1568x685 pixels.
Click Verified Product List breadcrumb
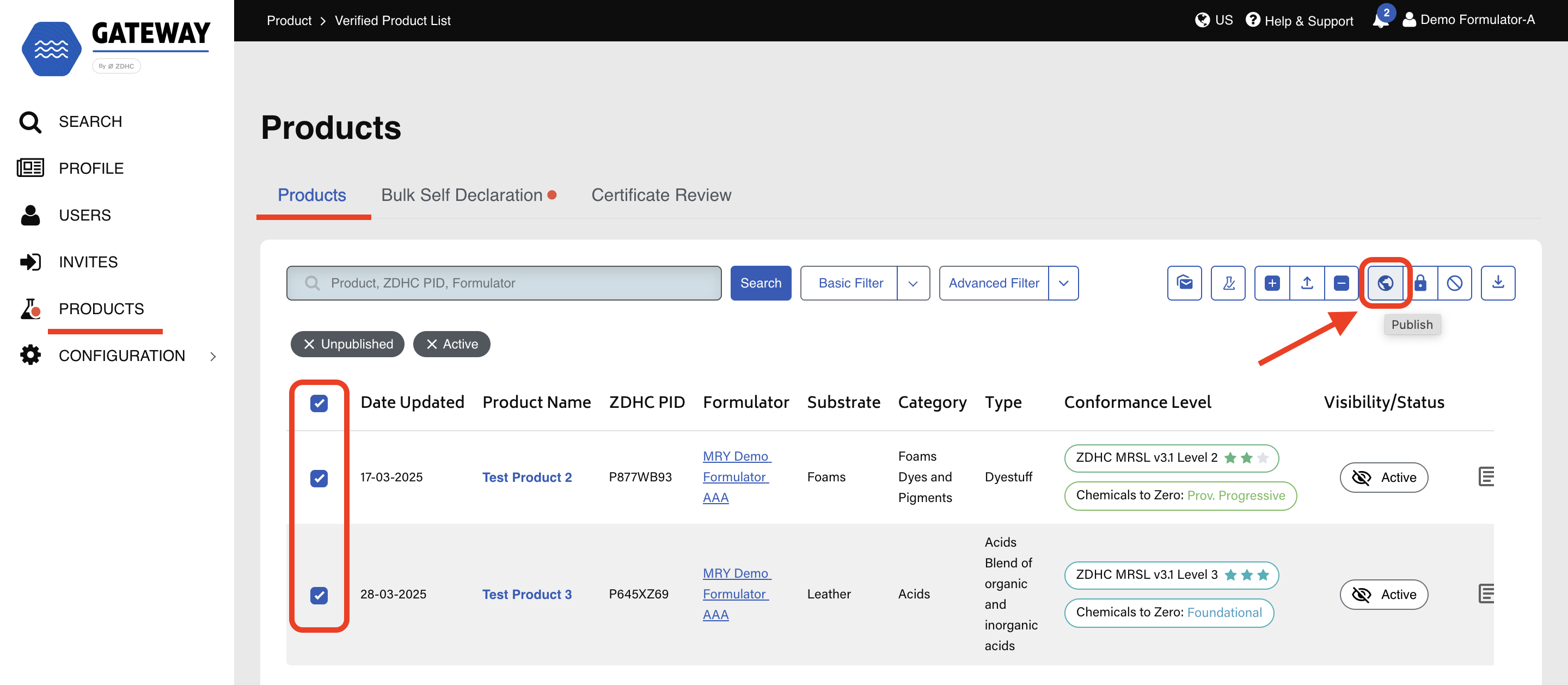coord(393,20)
